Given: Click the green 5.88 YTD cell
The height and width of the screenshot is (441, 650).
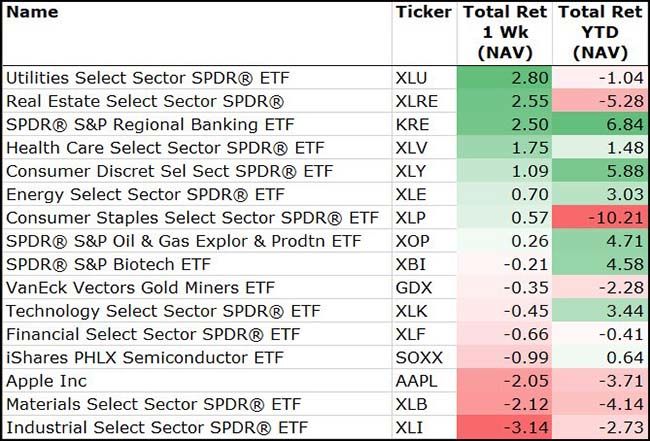Looking at the screenshot, I should click(x=600, y=170).
